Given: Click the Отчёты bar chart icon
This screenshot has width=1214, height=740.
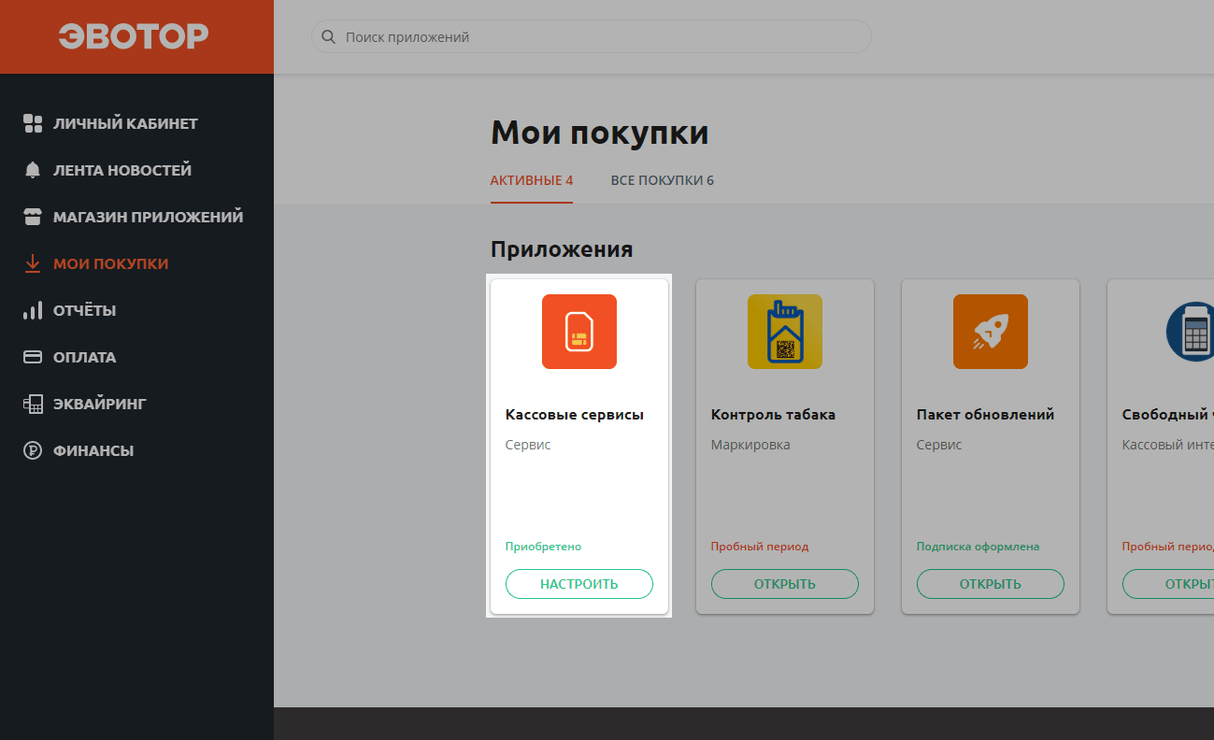Looking at the screenshot, I should (33, 311).
